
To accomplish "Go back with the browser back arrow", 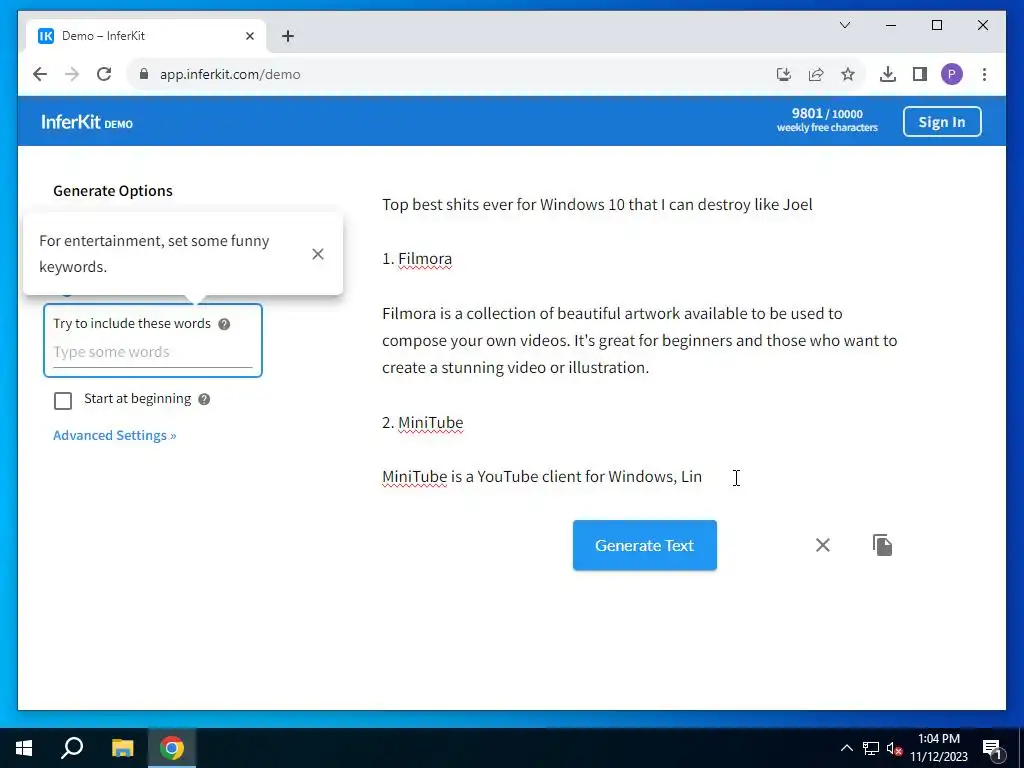I will click(40, 74).
